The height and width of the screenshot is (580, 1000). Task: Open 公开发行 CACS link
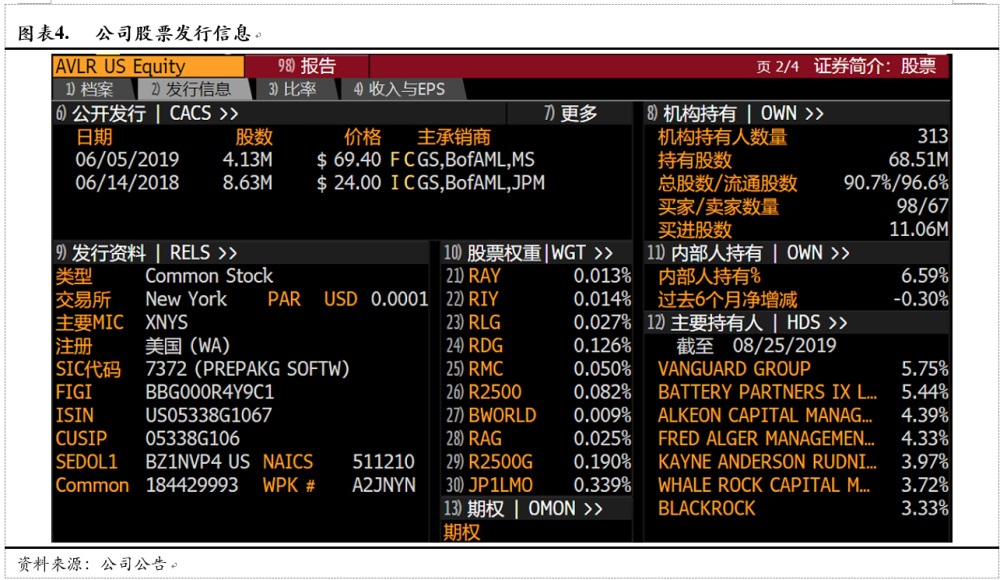click(x=147, y=114)
